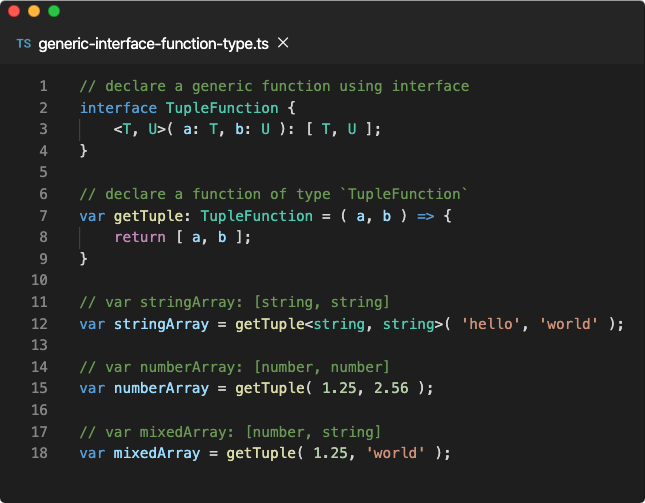This screenshot has width=645, height=503.
Task: Click the 'getTuple' call on line 12
Action: [270, 324]
